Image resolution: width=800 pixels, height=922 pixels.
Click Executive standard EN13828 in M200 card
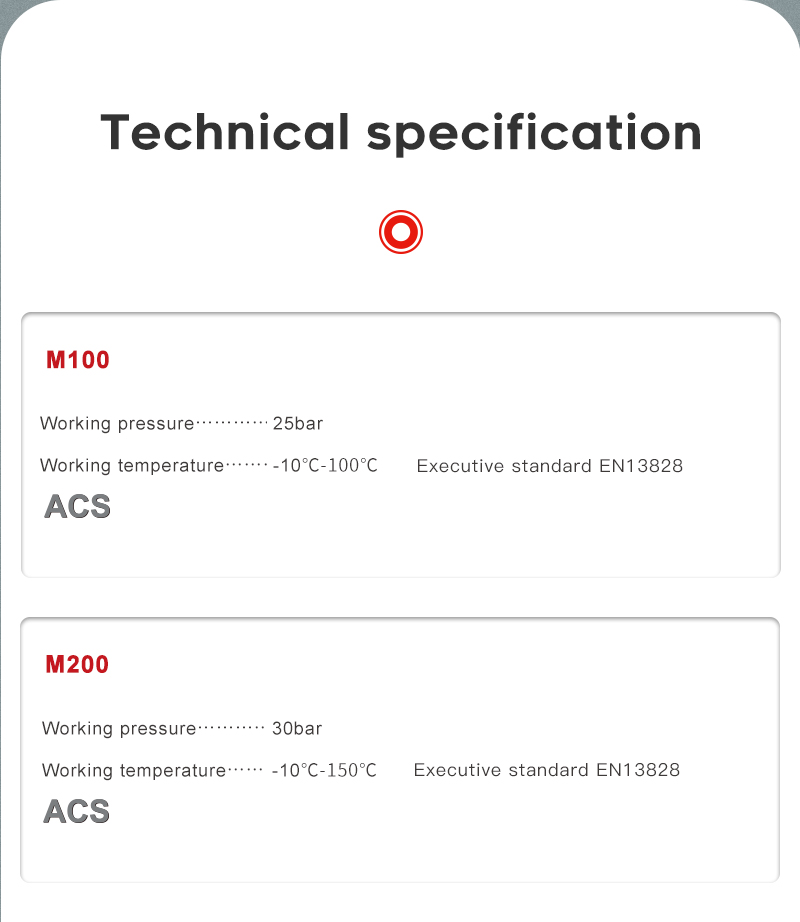click(x=546, y=770)
